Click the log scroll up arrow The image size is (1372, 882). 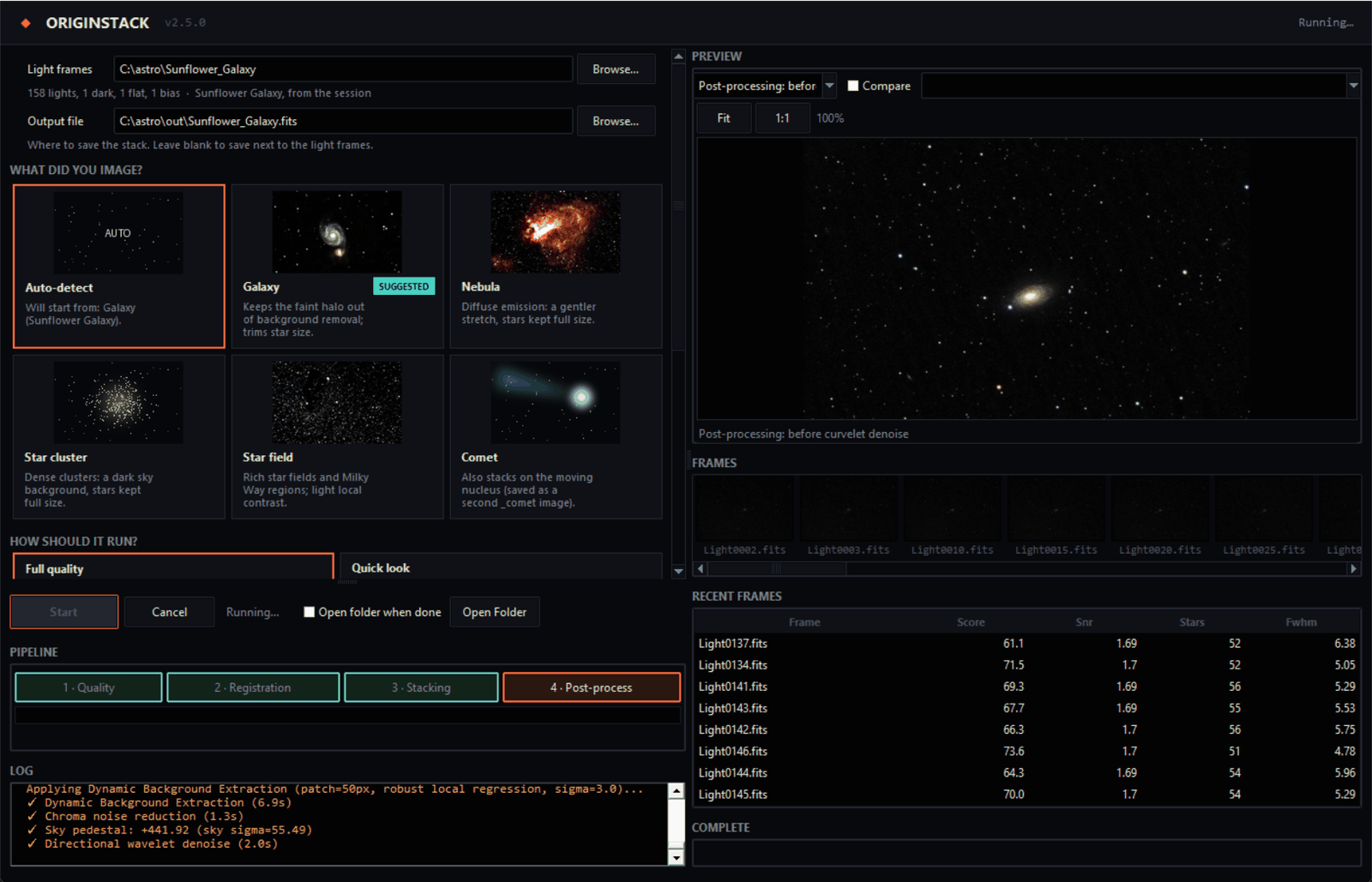click(676, 791)
